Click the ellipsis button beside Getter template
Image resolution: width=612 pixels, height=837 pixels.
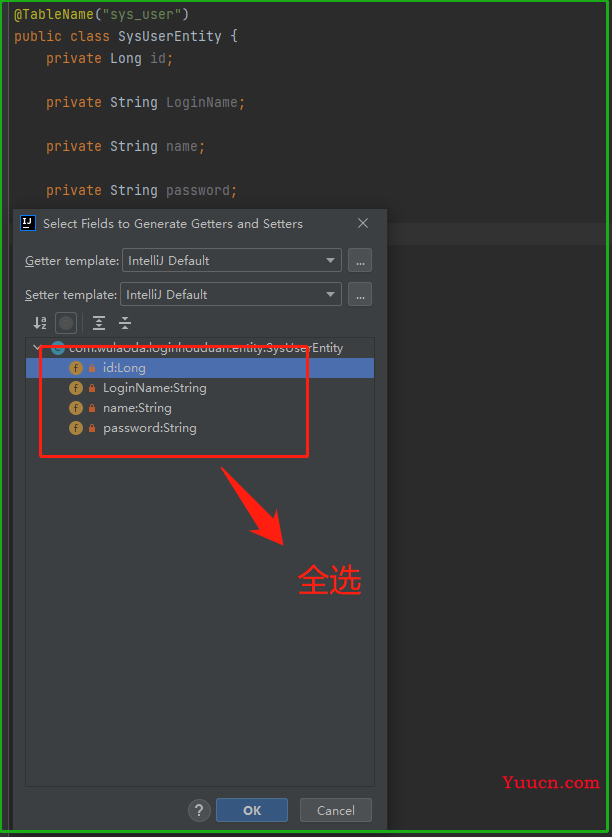[360, 261]
